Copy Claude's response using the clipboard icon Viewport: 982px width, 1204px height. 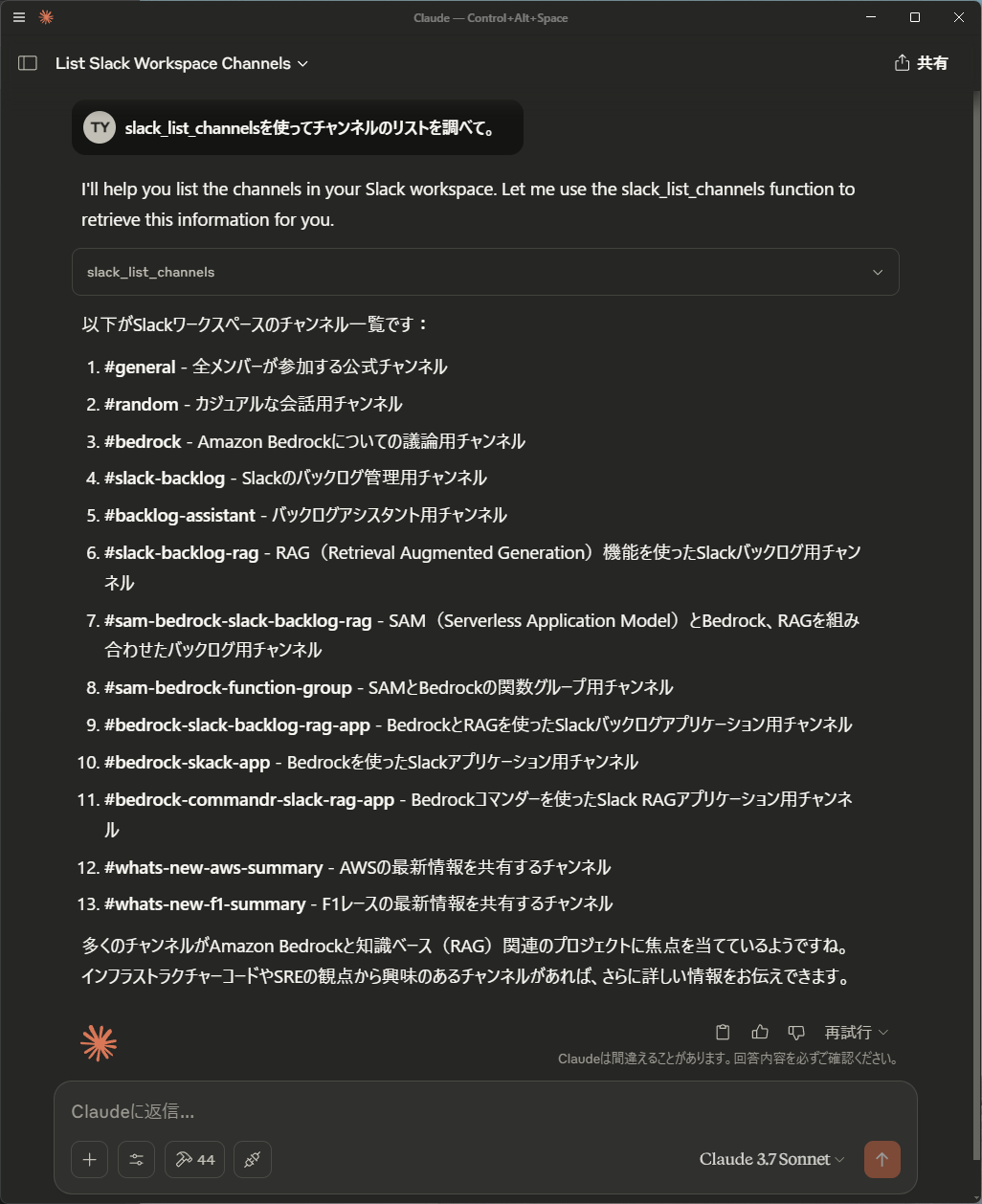(723, 1032)
